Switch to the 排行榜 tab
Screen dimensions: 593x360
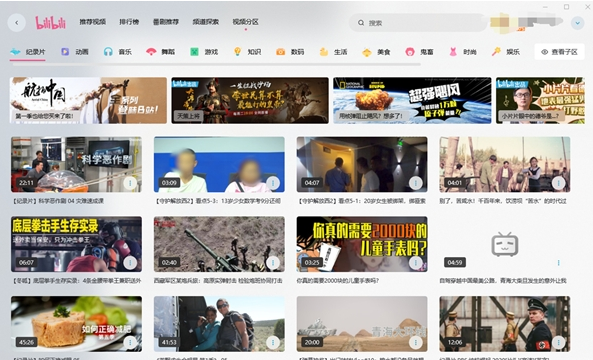tap(129, 22)
